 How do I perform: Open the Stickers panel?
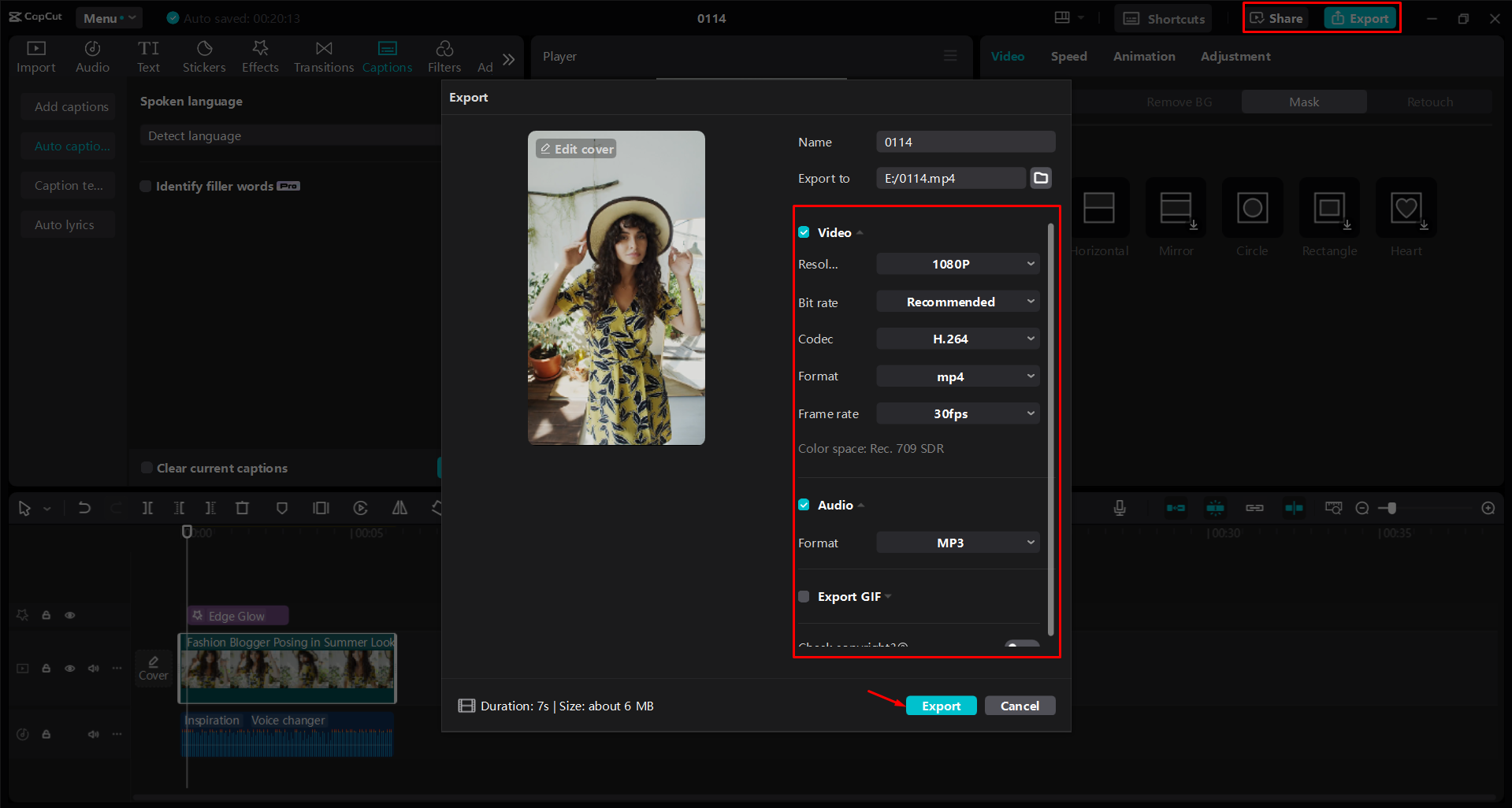tap(204, 56)
